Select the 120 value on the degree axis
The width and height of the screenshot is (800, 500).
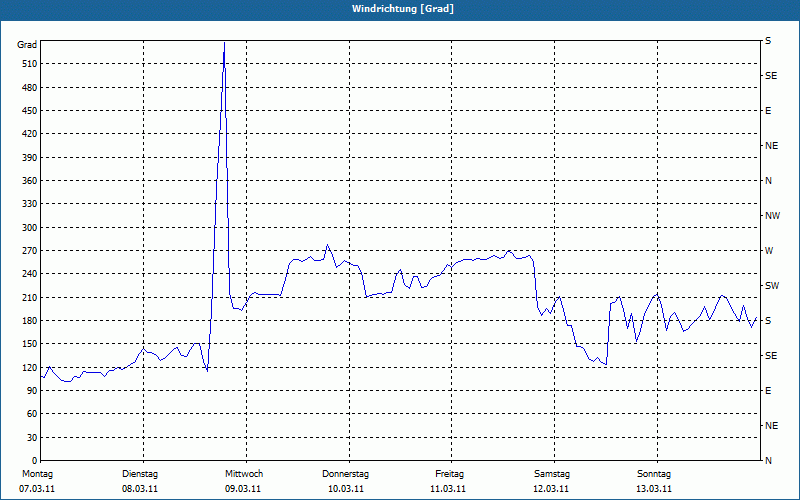[30, 367]
